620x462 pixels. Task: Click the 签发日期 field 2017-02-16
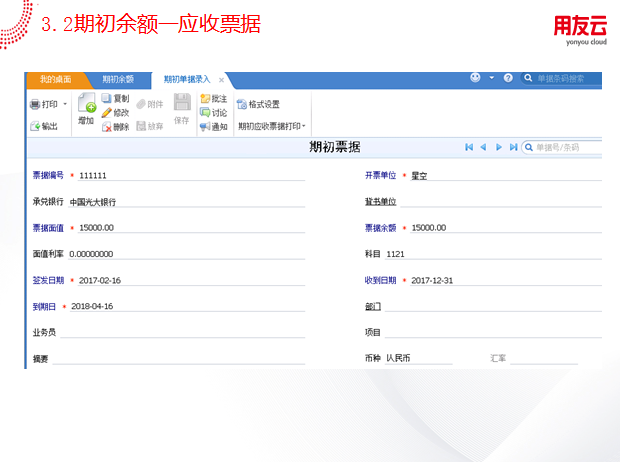[191, 280]
